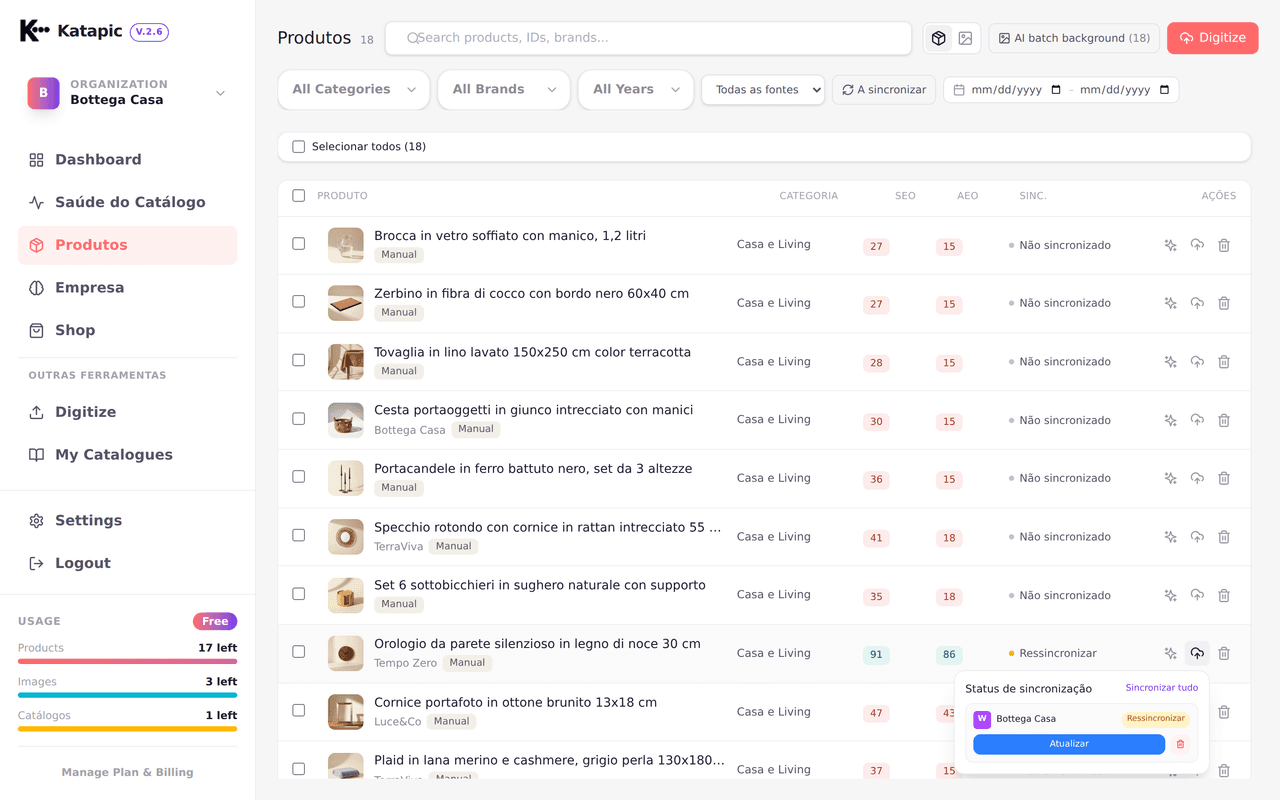Viewport: 1280px width, 800px height.
Task: Click sync upload icon for Brocca in vetro row
Action: [x=1197, y=245]
